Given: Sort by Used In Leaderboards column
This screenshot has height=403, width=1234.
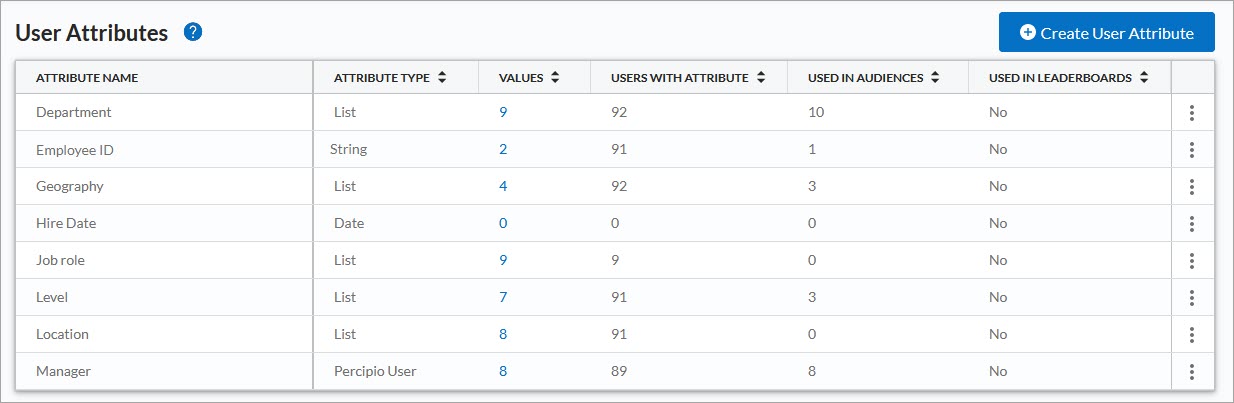Looking at the screenshot, I should click(1142, 78).
